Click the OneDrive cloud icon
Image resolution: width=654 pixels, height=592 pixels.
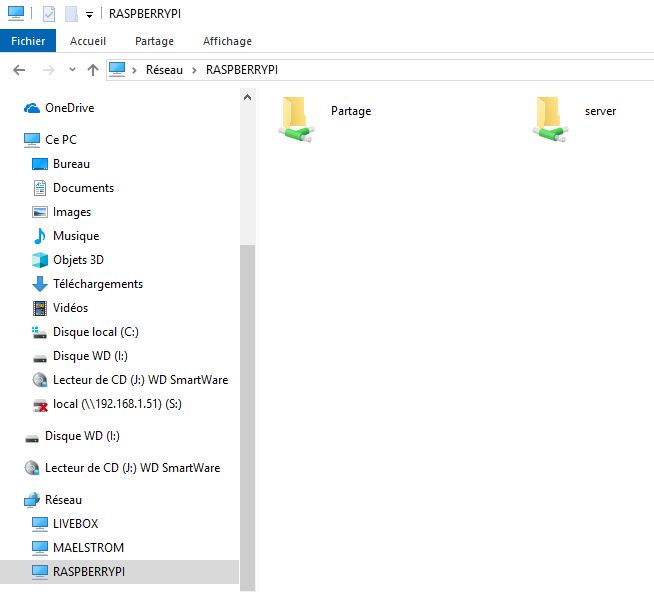(32, 108)
